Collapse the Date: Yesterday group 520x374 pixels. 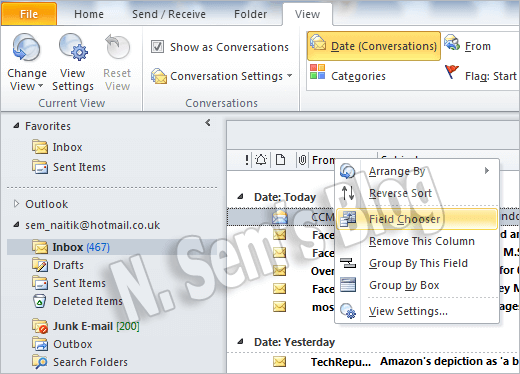pyautogui.click(x=240, y=342)
